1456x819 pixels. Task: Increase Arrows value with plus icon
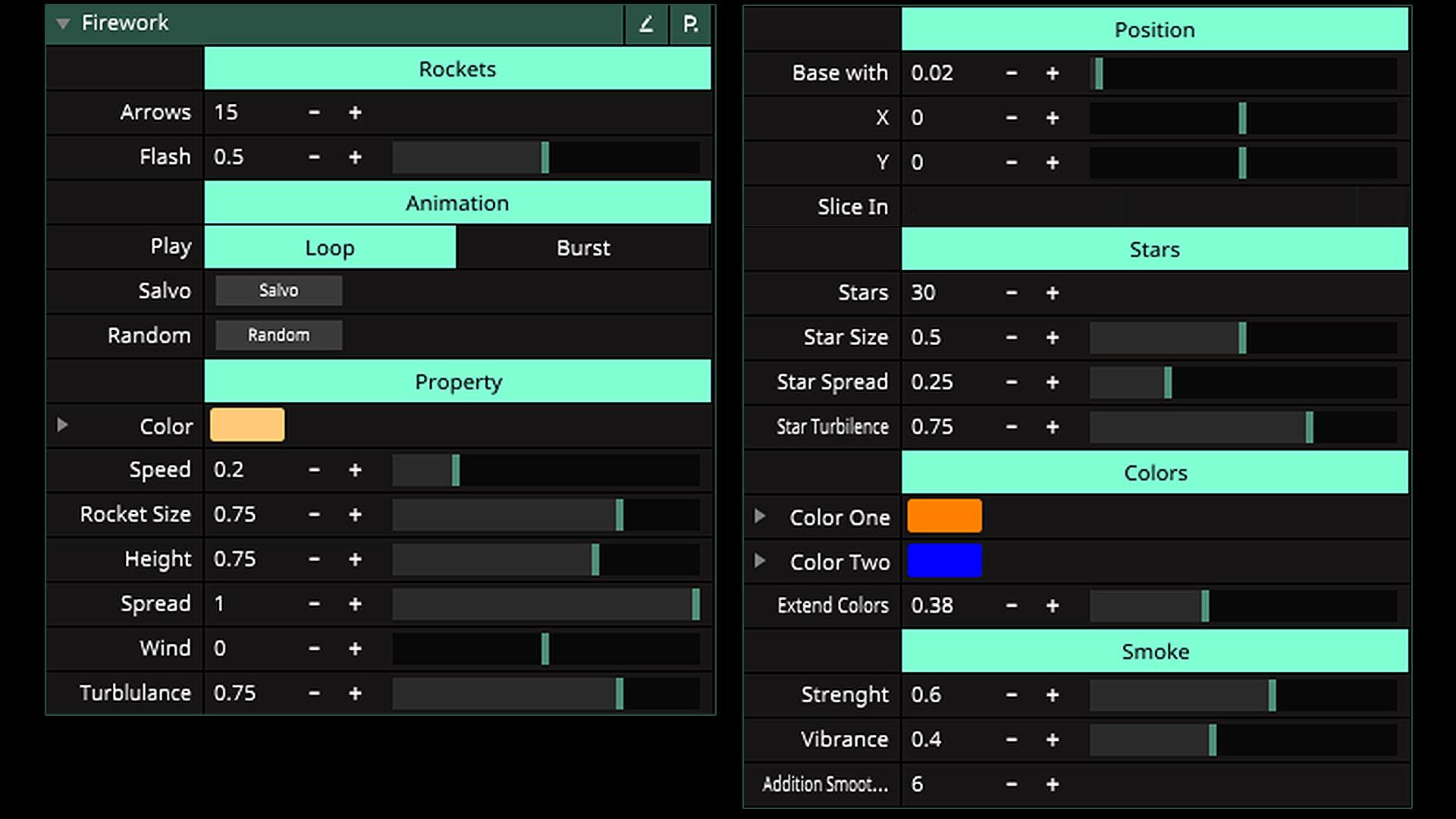355,113
